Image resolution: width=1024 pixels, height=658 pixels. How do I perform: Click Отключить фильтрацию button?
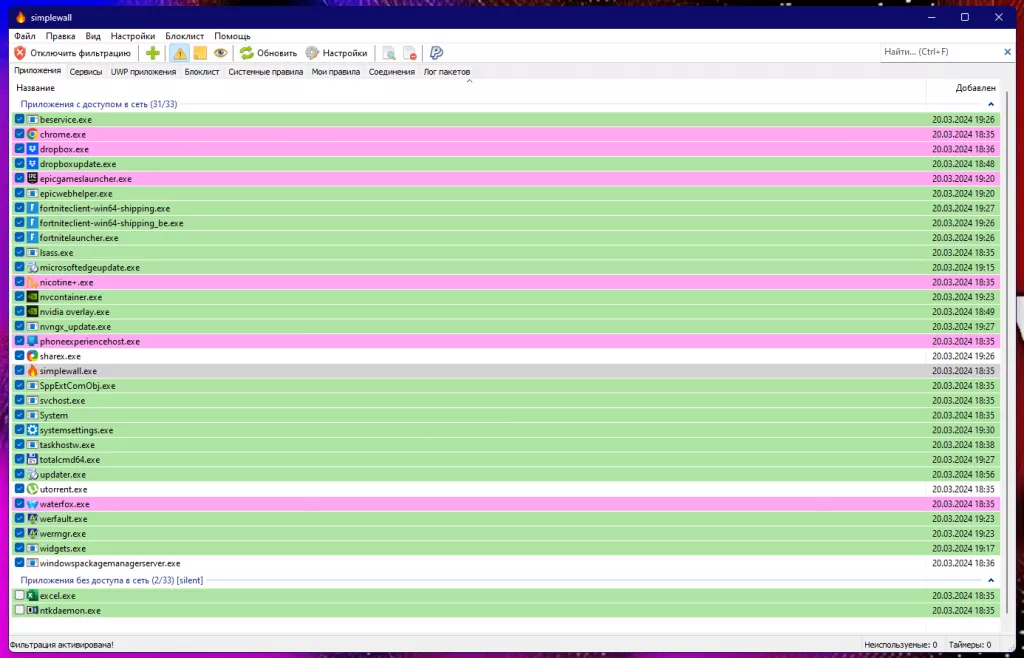(72, 53)
